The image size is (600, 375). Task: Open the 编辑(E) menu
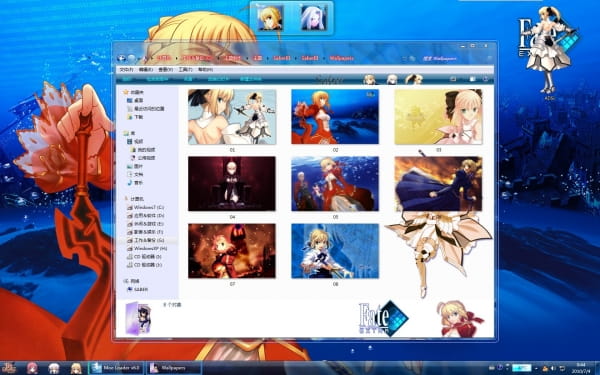[145, 70]
